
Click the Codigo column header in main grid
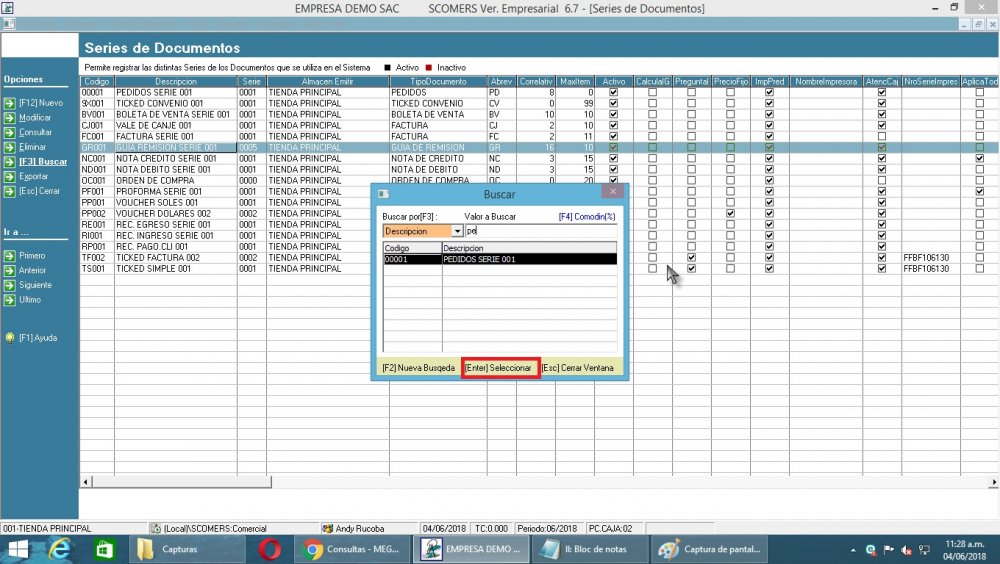[x=97, y=82]
